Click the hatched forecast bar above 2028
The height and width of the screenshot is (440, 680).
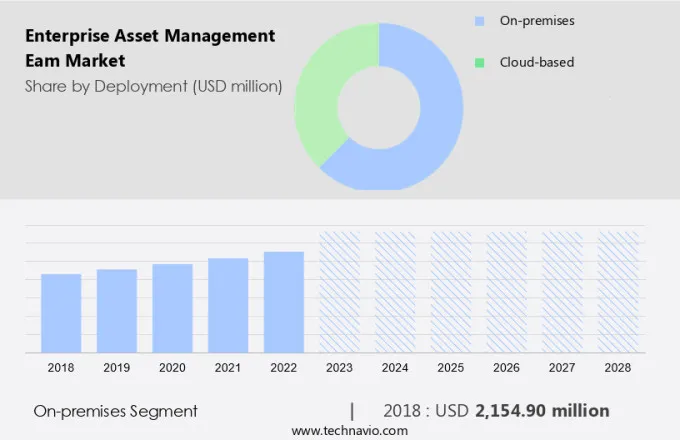(618, 292)
